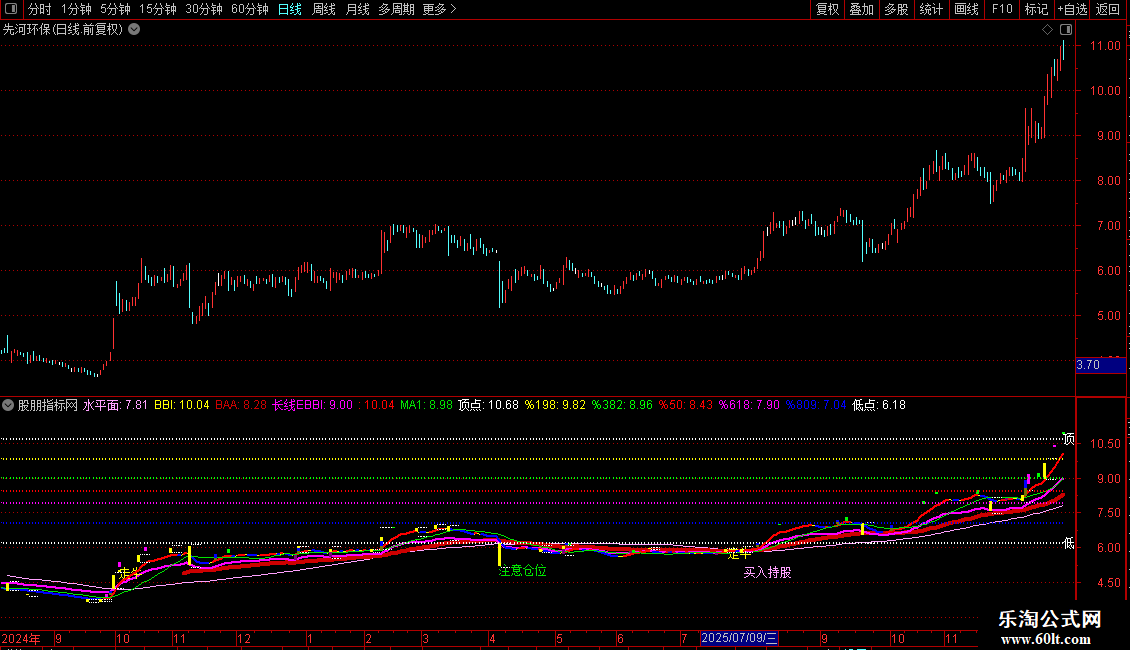Viewport: 1130px width, 650px height.
Task: Toggle 叠加 overlay comparison
Action: pyautogui.click(x=861, y=9)
